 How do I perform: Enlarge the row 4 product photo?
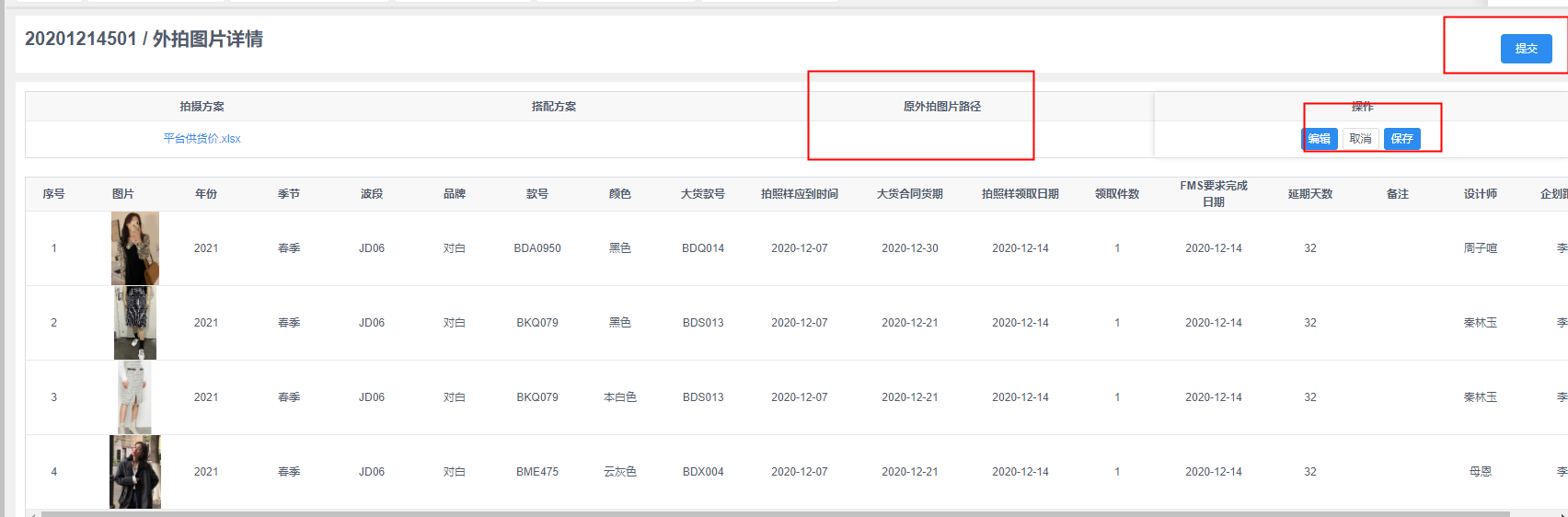coord(135,472)
